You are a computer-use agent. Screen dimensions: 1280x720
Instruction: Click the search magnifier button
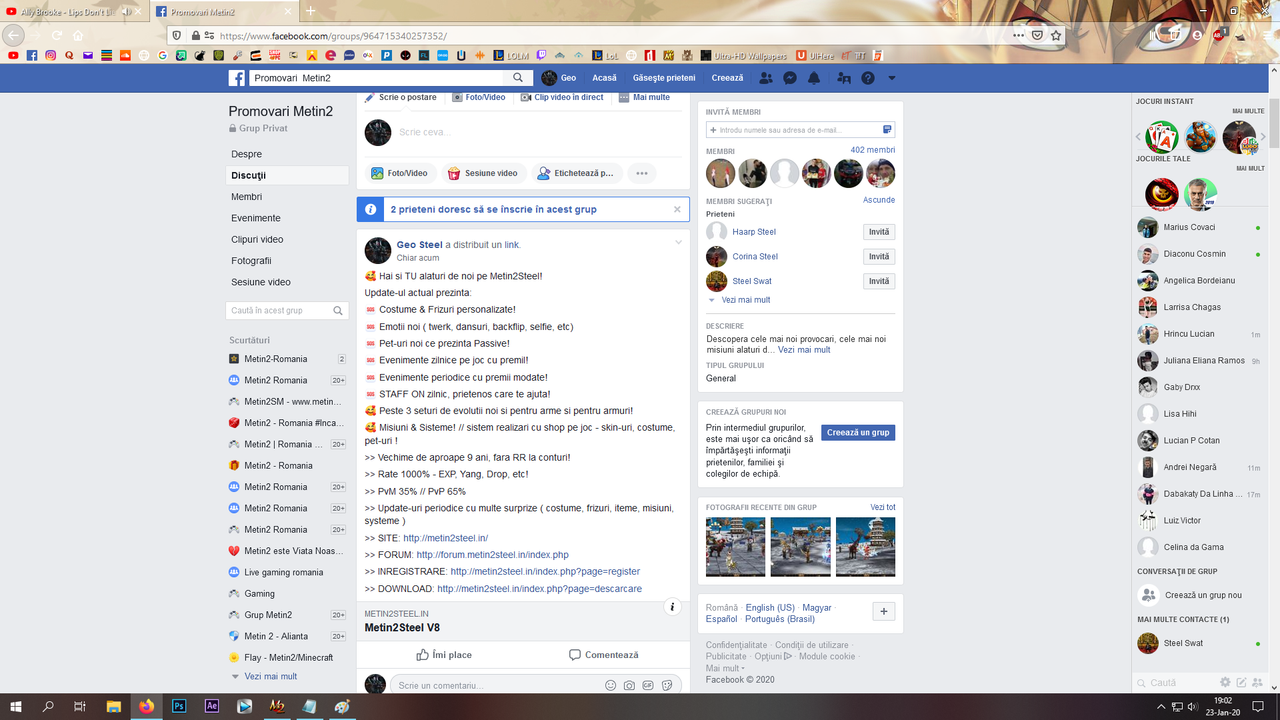518,78
